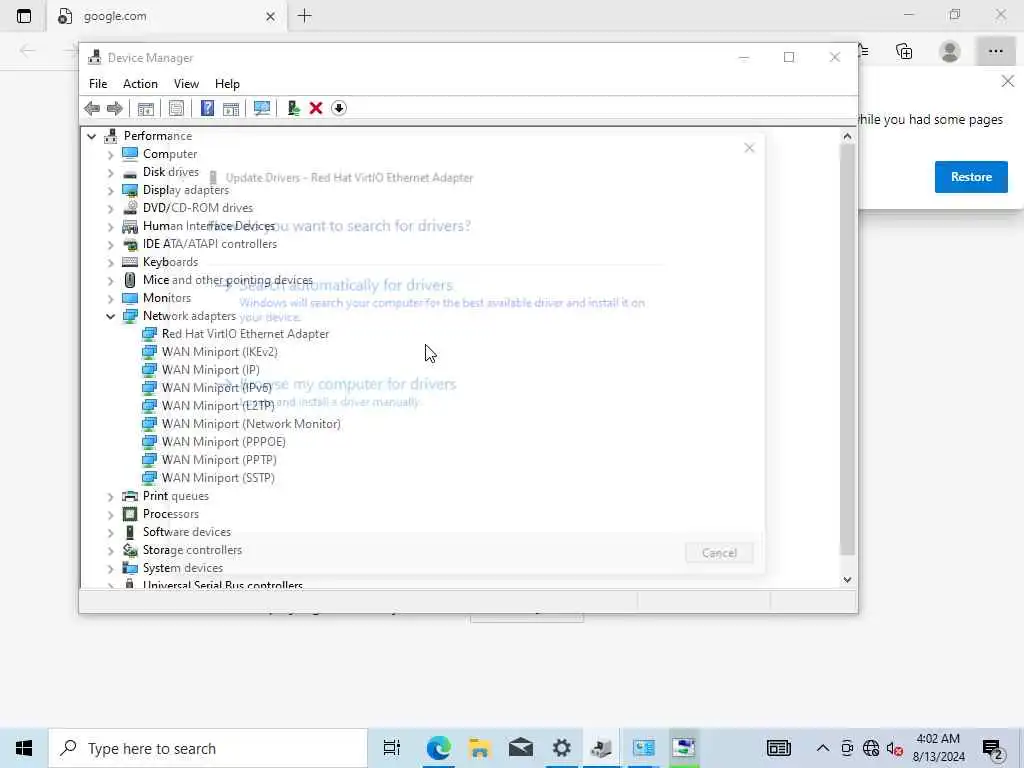Image resolution: width=1024 pixels, height=768 pixels.
Task: Switch to the google.com browser tab
Action: [167, 16]
